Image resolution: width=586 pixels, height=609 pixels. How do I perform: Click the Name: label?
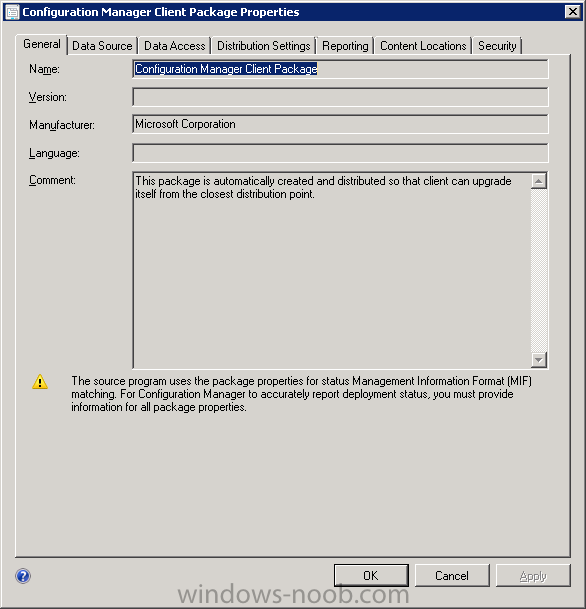44,69
